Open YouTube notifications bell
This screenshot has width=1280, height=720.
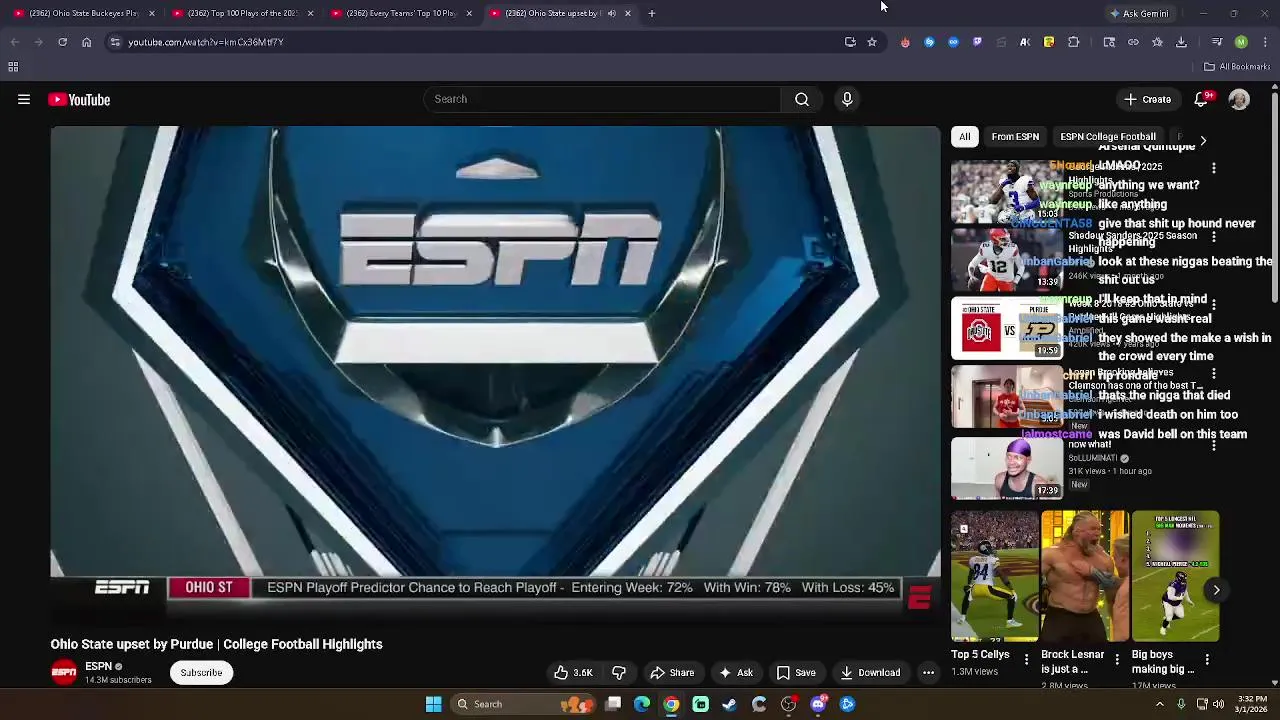(1202, 100)
